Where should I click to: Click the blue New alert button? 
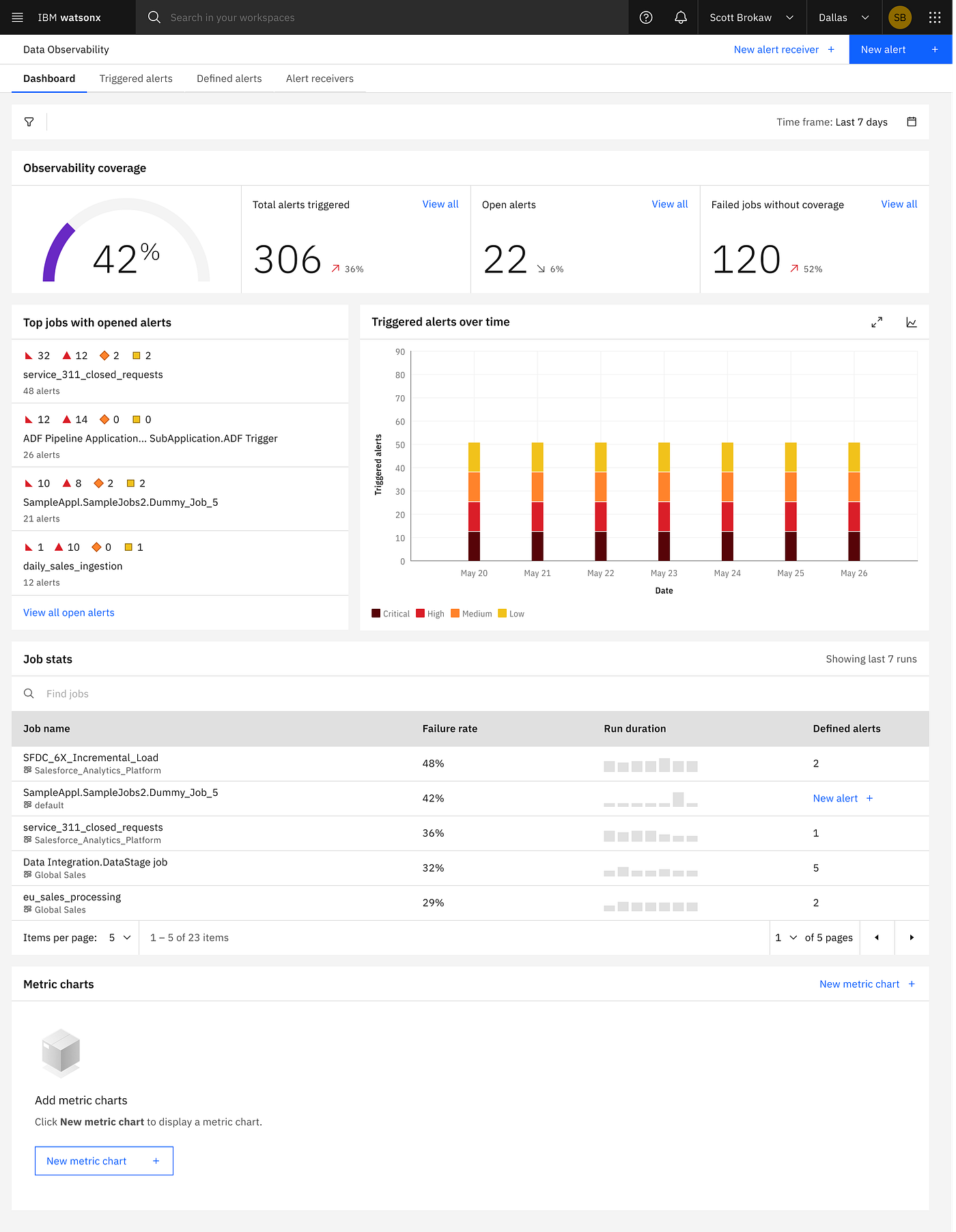point(900,49)
